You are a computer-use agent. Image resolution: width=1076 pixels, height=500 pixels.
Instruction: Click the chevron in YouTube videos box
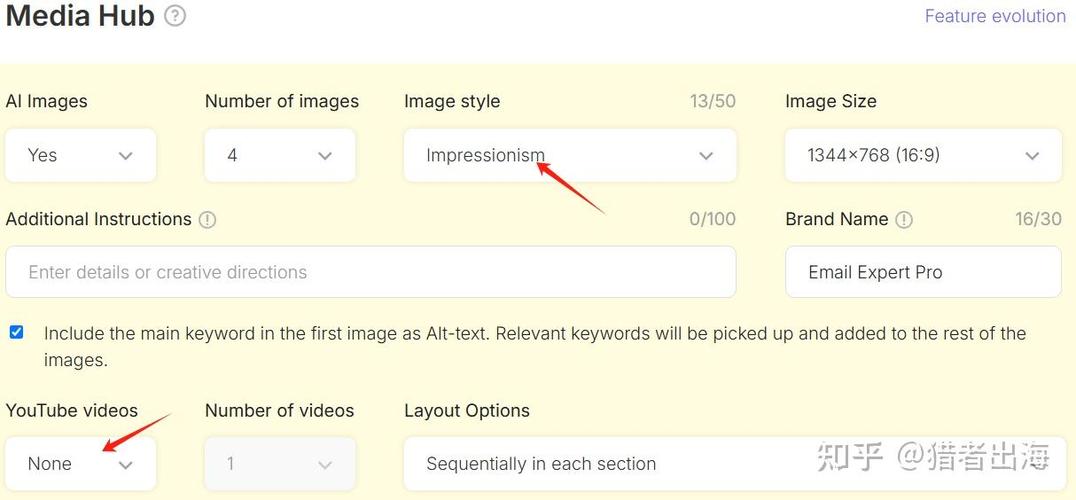point(125,465)
